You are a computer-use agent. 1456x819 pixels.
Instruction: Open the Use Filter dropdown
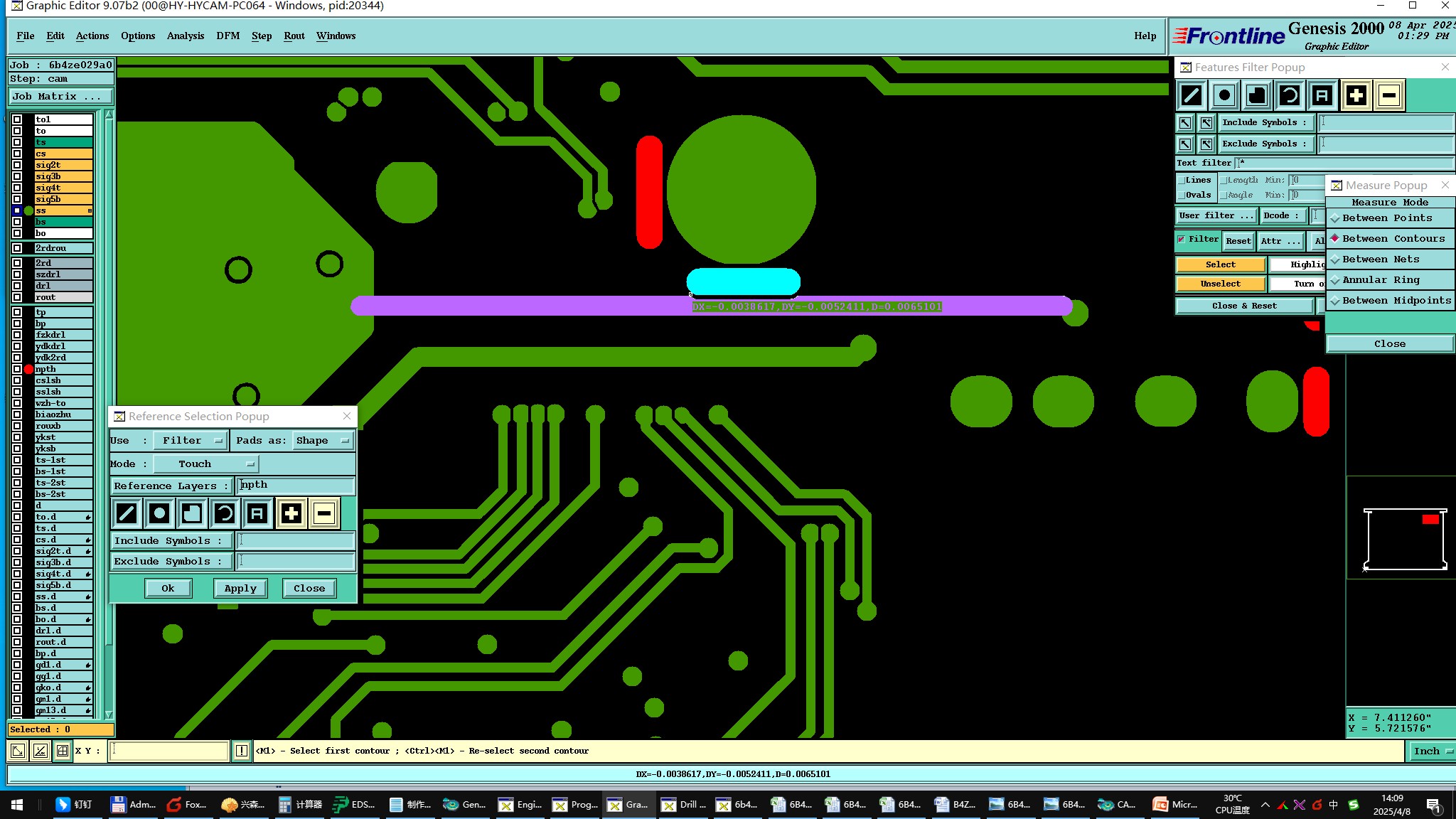tap(191, 441)
